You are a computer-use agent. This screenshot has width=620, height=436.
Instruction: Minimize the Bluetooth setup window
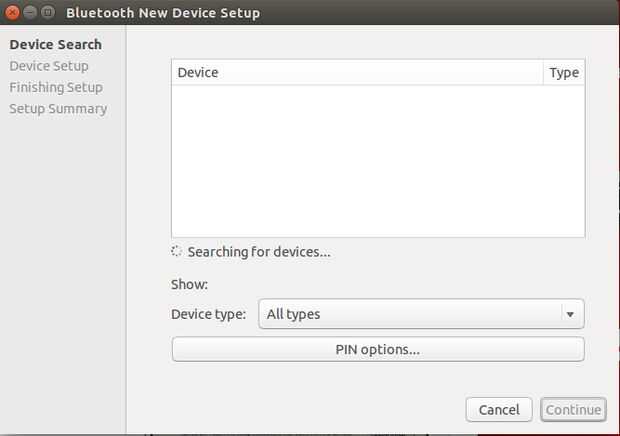30,13
